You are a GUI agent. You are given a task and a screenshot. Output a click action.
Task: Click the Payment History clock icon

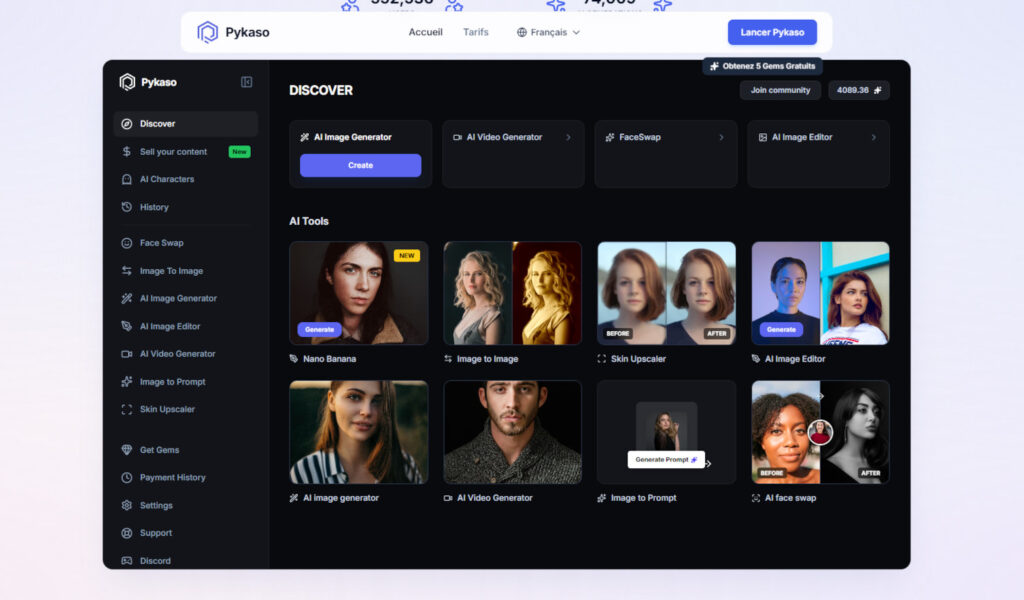click(127, 478)
